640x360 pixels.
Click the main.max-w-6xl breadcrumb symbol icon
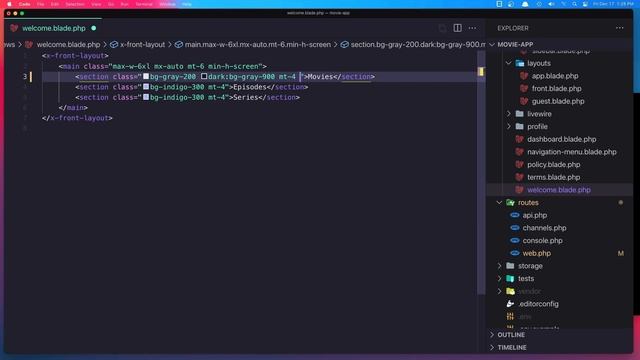point(179,44)
